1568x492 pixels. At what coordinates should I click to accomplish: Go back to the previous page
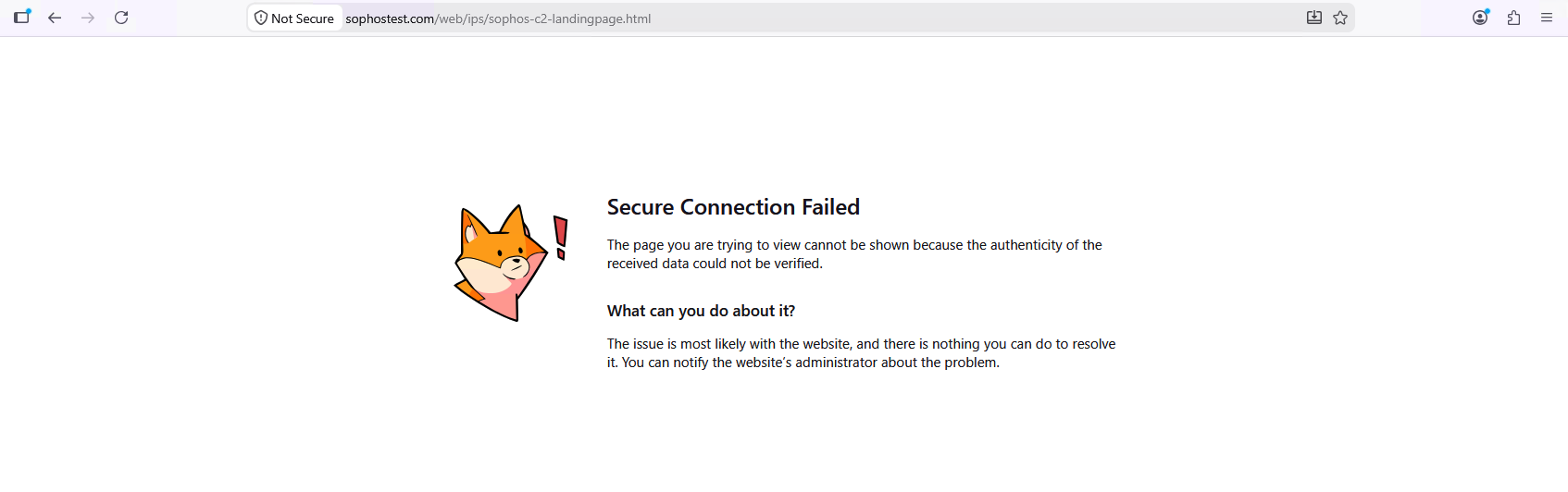pyautogui.click(x=55, y=18)
